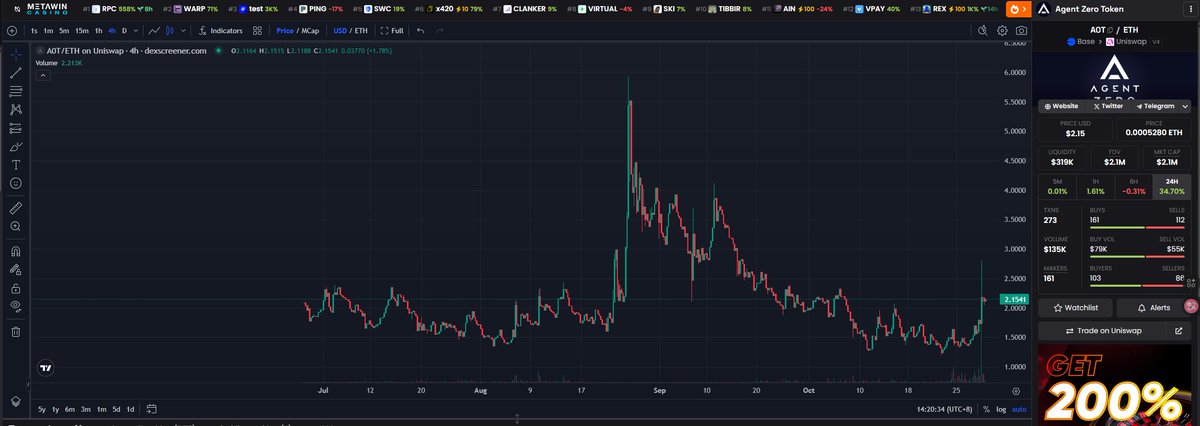
Task: Open the go to date calendar icon
Action: point(152,409)
